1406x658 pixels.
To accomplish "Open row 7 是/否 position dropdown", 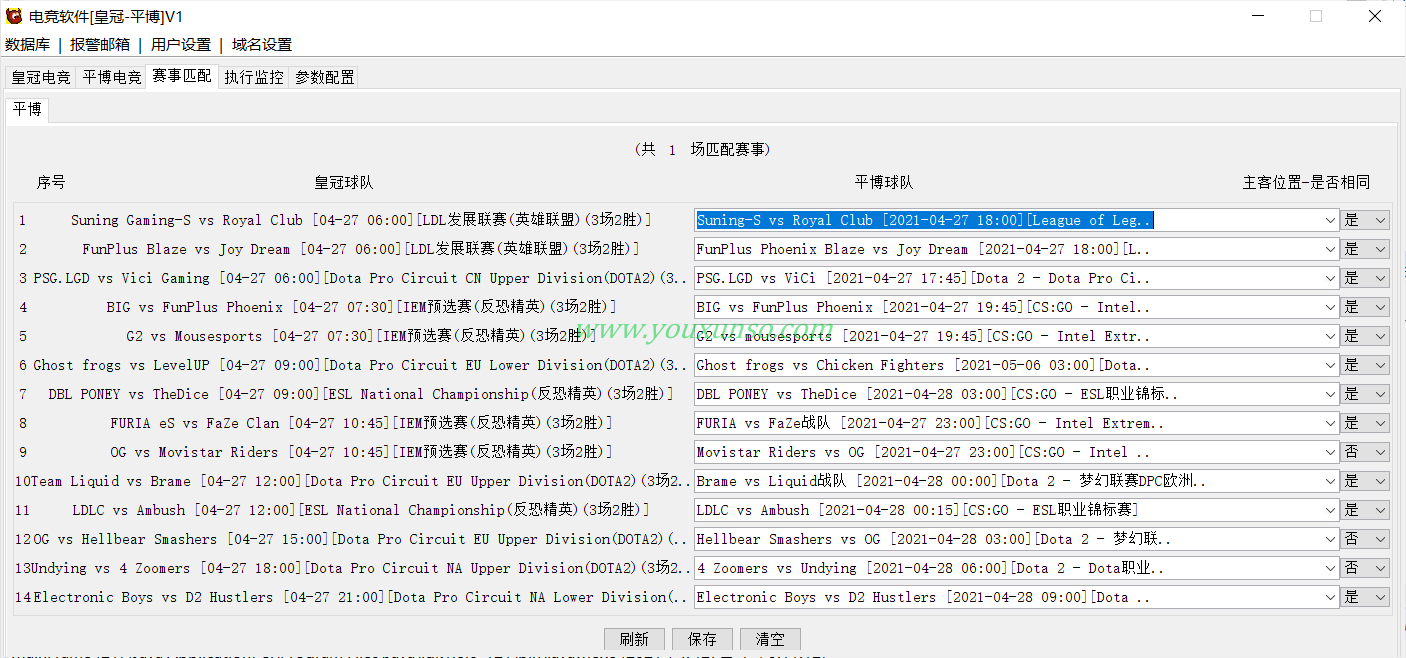I will (x=1365, y=394).
